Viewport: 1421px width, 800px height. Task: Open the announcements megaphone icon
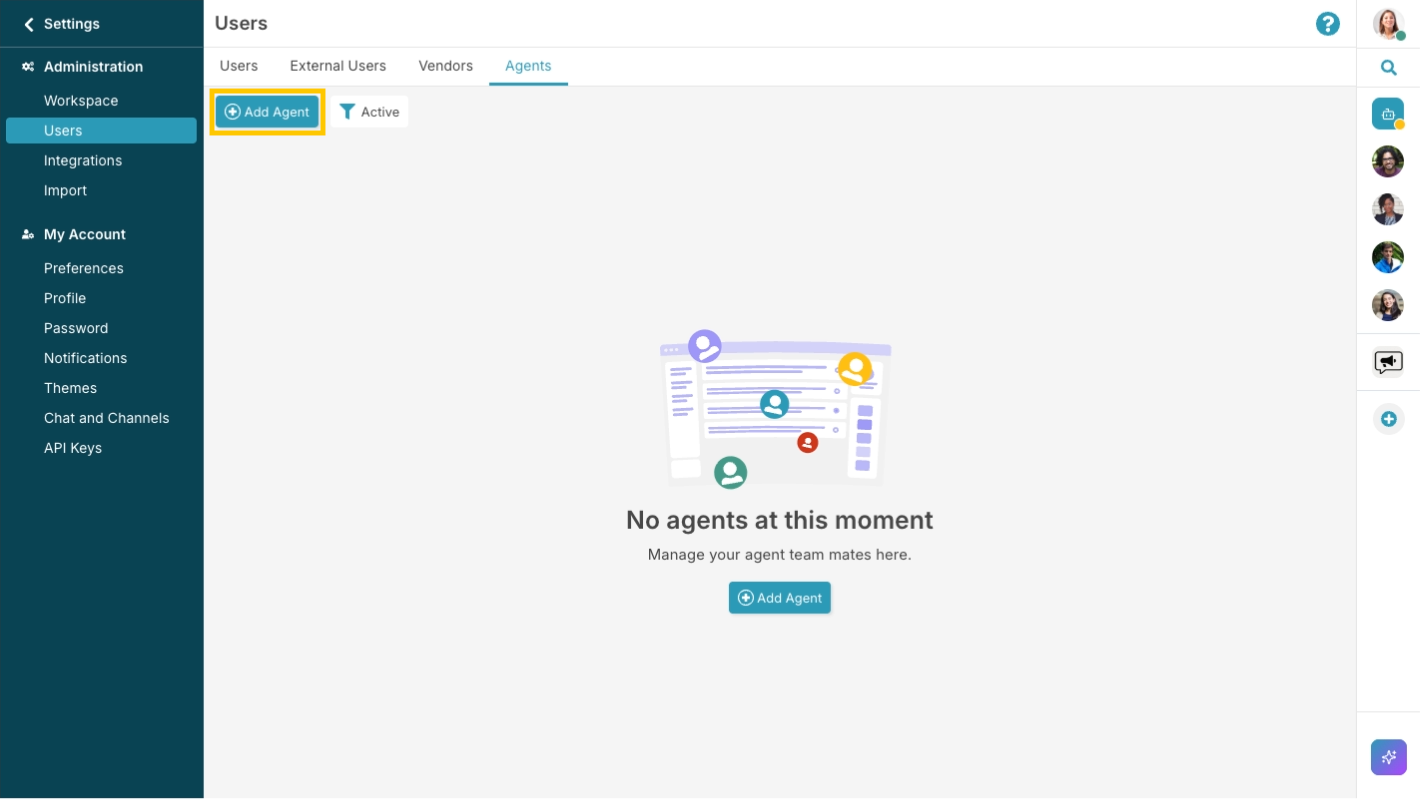coord(1388,362)
